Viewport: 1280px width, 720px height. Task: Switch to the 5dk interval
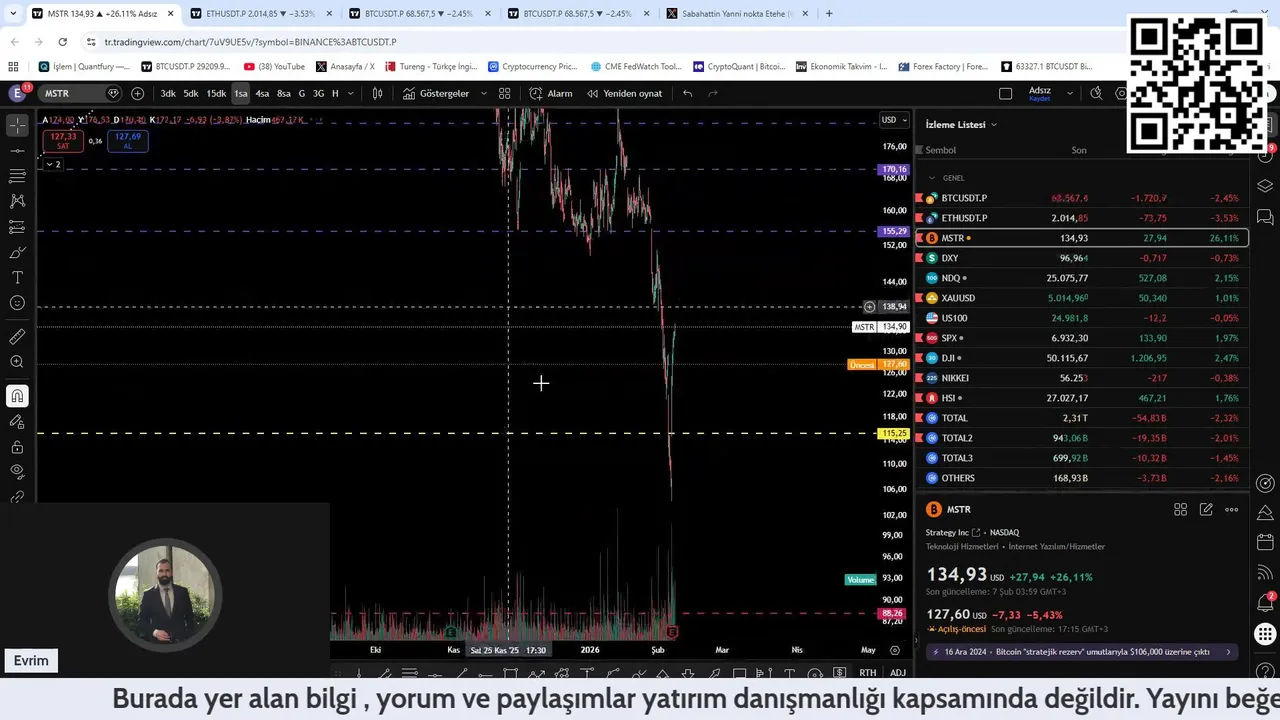pyautogui.click(x=191, y=93)
